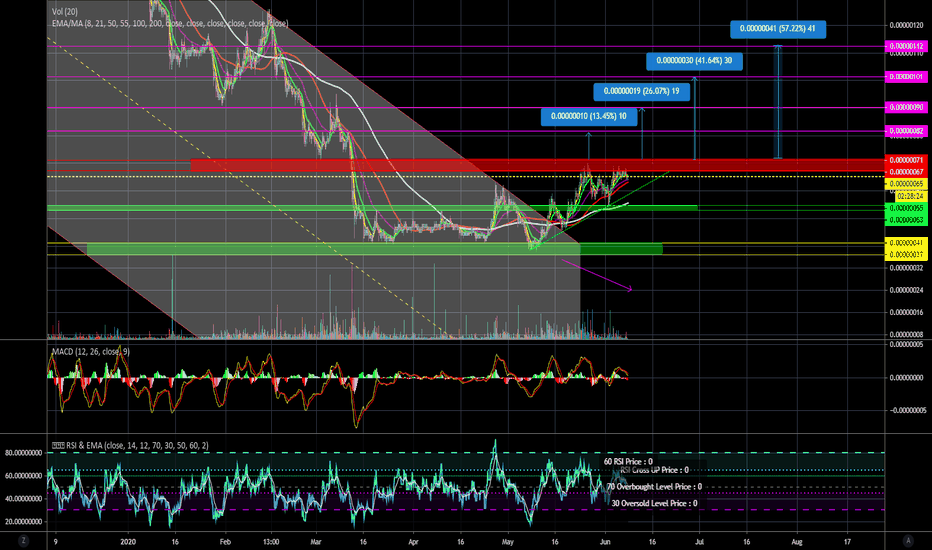Select the RSI & EMA indicator legend

click(x=130, y=445)
